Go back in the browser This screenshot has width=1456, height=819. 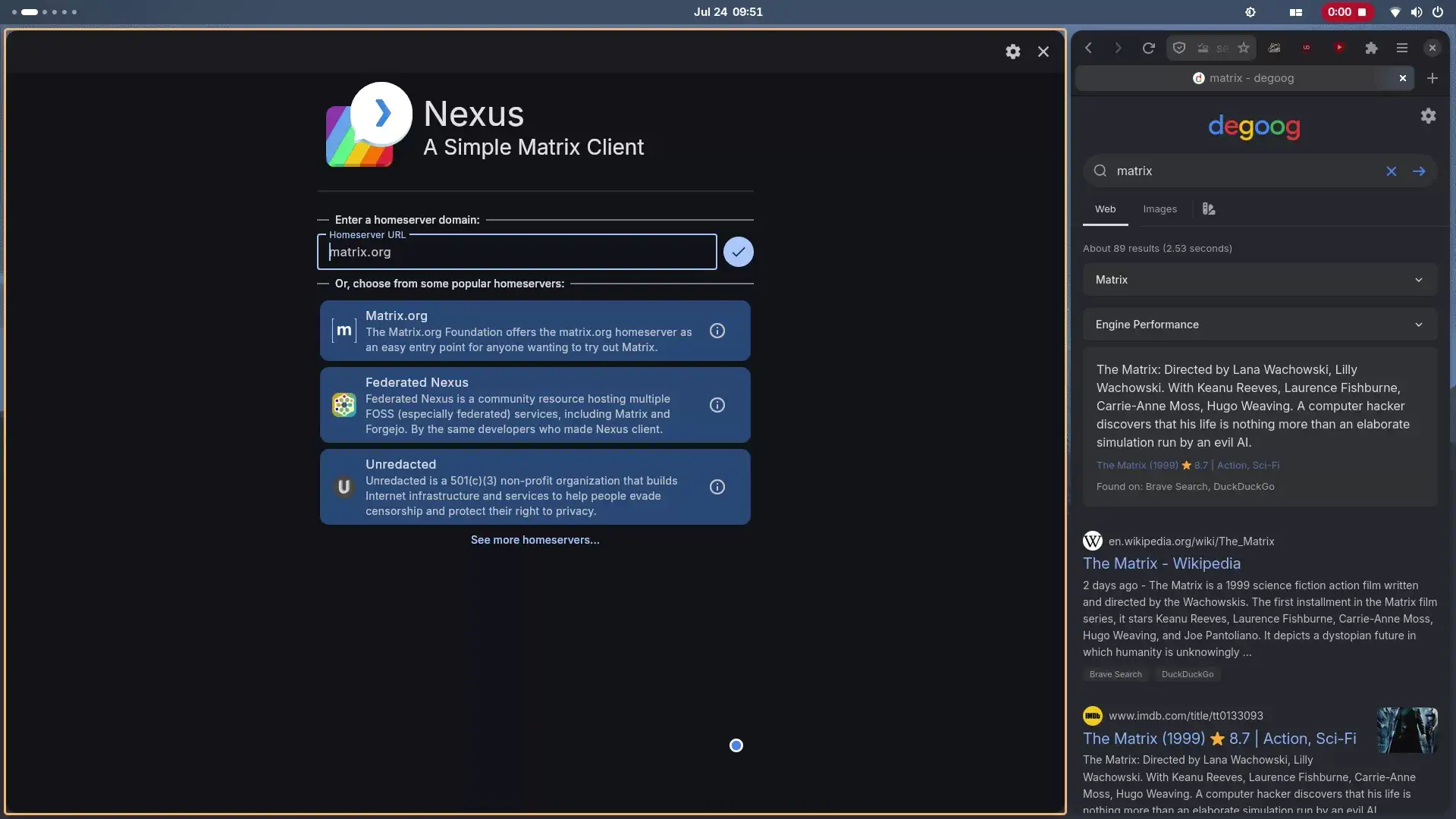pyautogui.click(x=1088, y=48)
